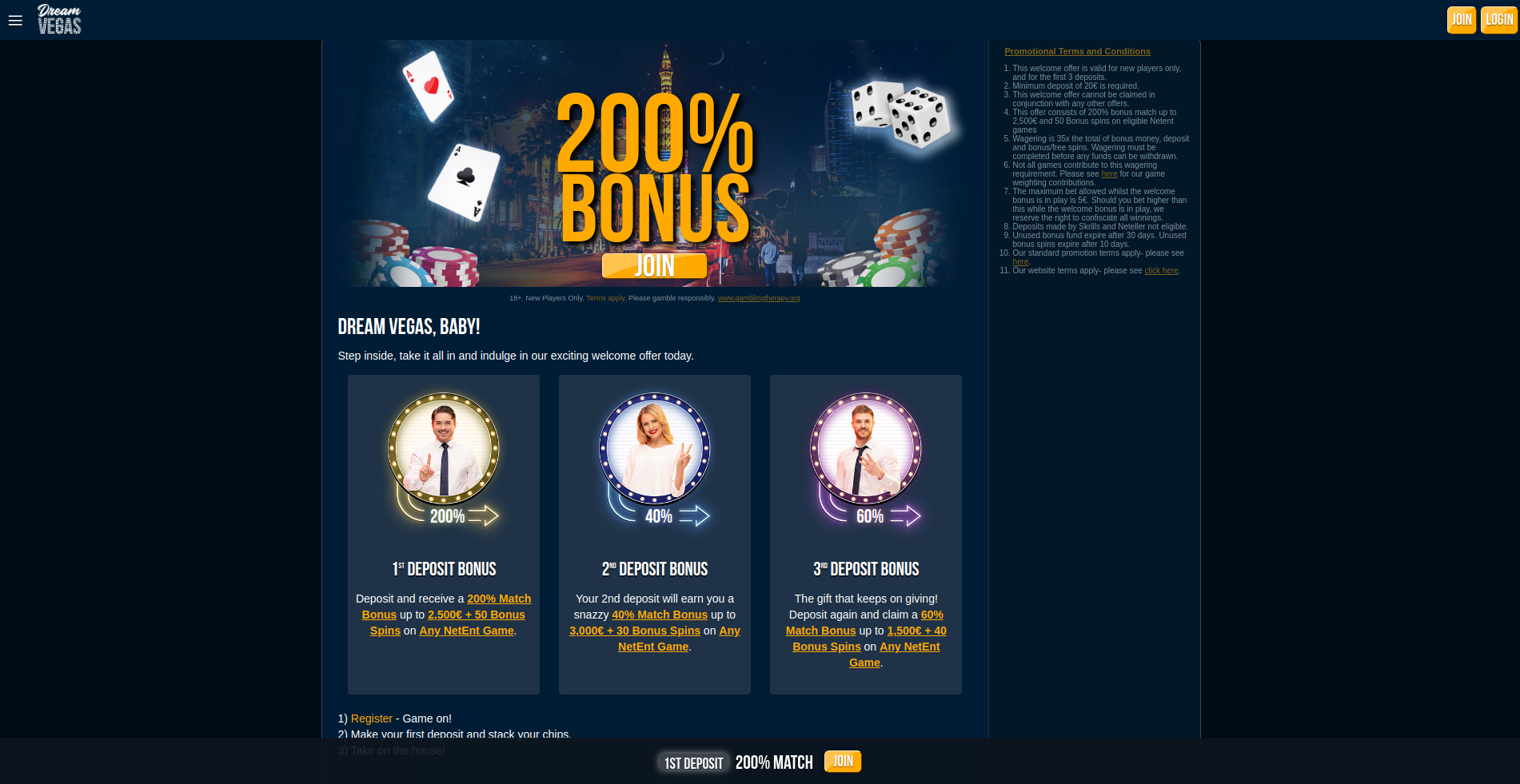Screen dimensions: 1520x784
Task: Open the 1,500€ + 40 Bonus Spins link
Action: pyautogui.click(x=869, y=639)
